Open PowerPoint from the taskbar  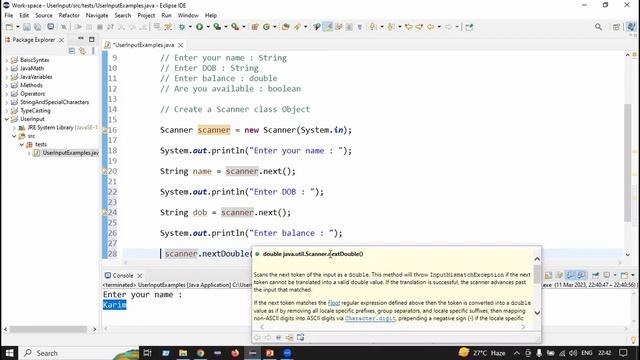[x=270, y=353]
